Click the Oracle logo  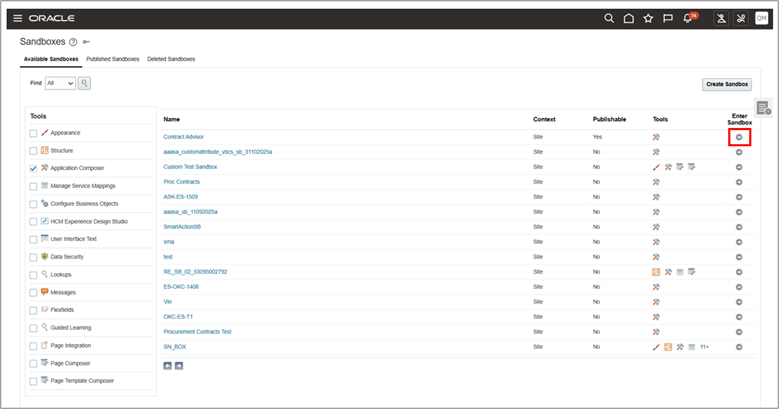click(x=52, y=18)
